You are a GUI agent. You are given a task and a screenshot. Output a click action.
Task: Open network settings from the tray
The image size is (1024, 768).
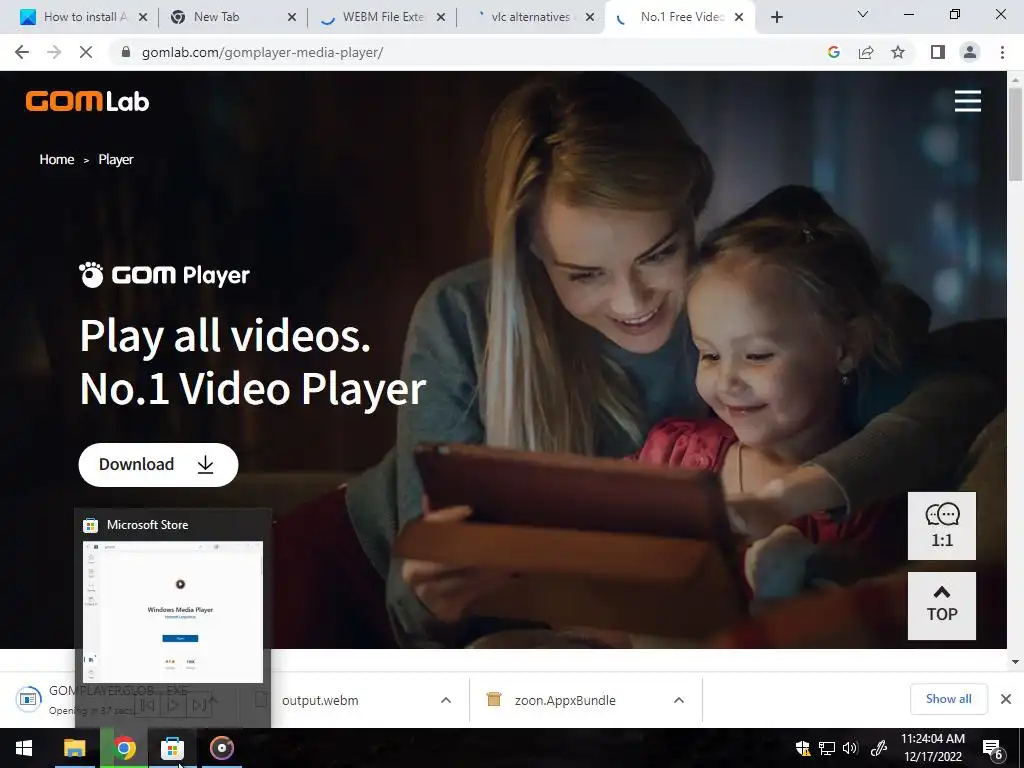pos(827,748)
